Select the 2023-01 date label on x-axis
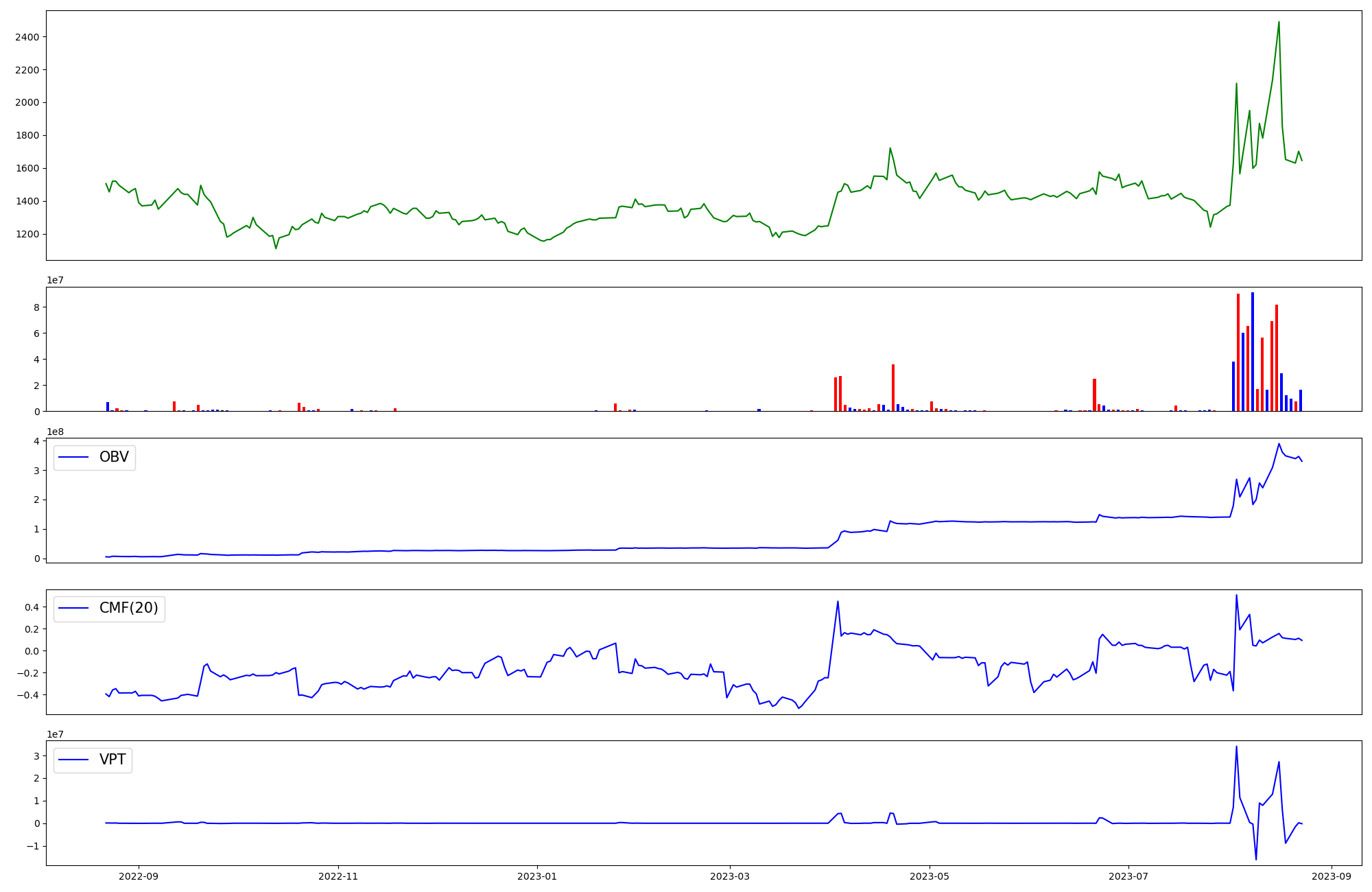 coord(536,876)
